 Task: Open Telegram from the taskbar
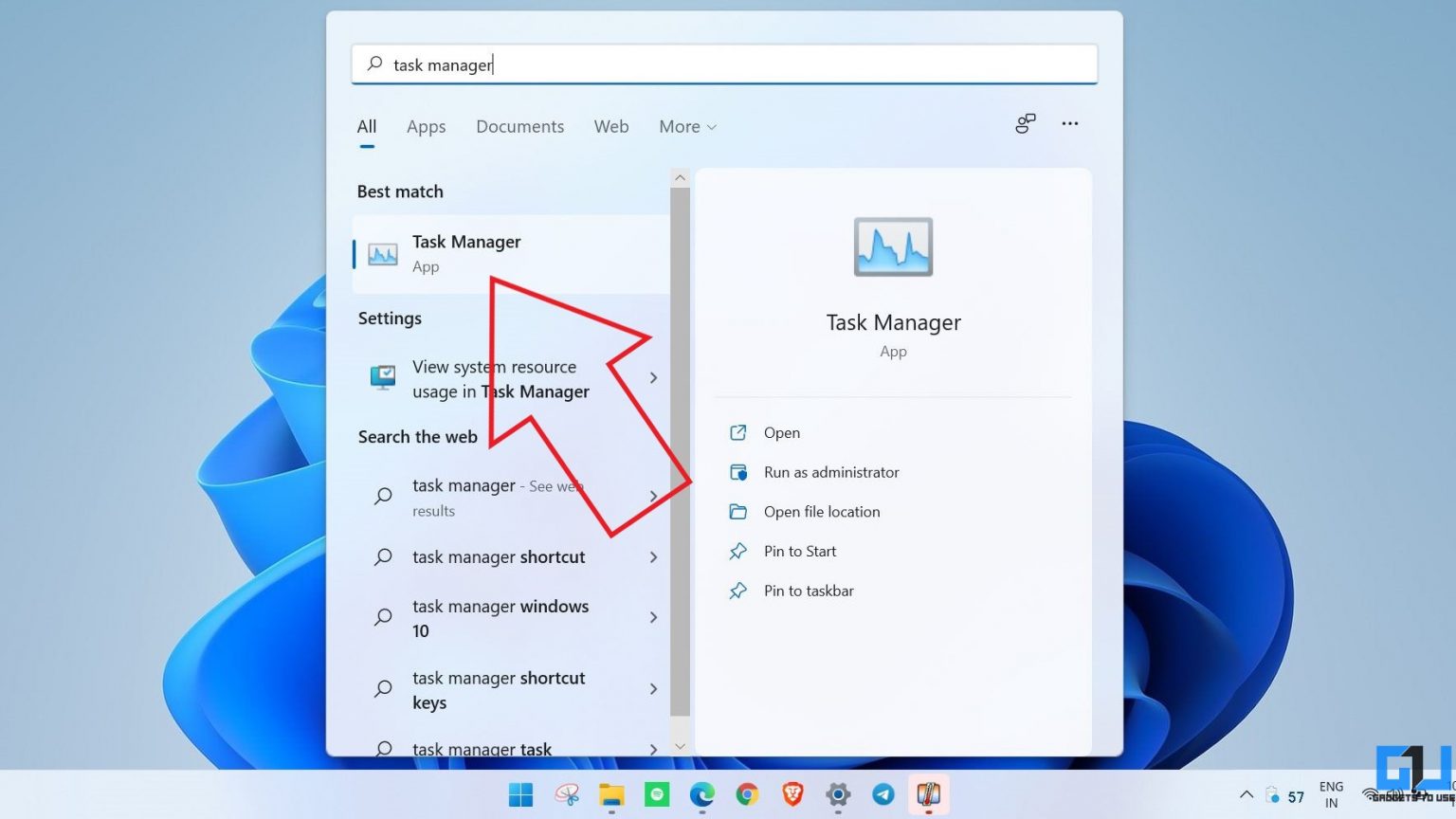point(883,794)
